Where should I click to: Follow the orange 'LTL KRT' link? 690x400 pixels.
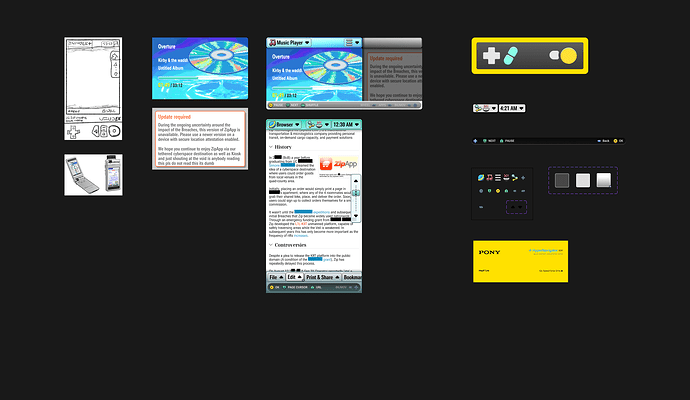[x=301, y=224]
